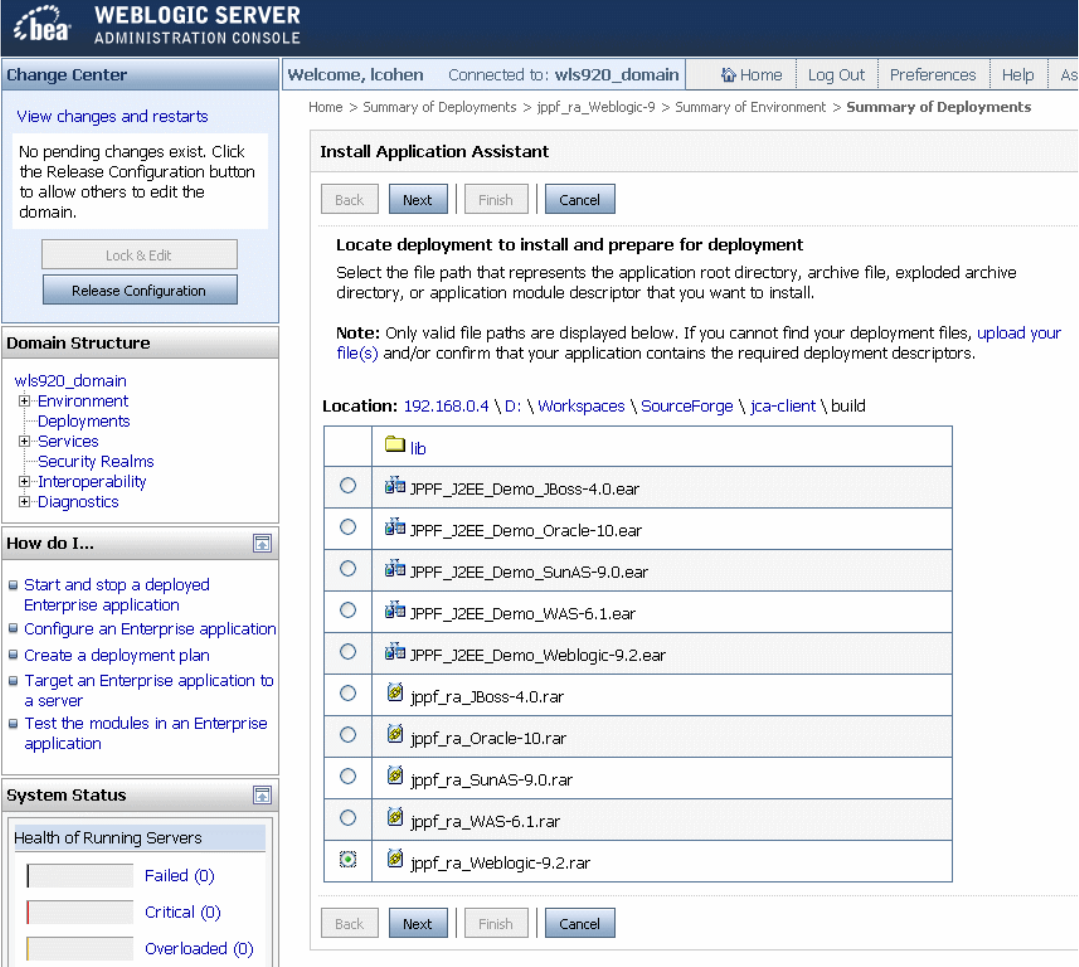Open Preferences menu item
This screenshot has height=967, width=1079.
tap(932, 75)
